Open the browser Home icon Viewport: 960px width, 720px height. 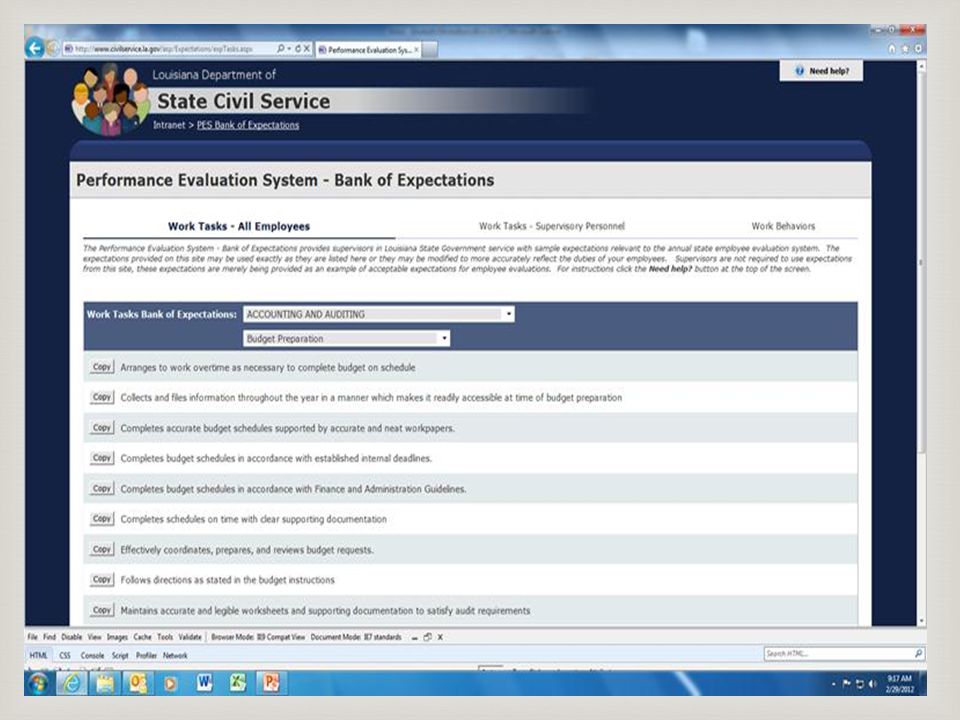pyautogui.click(x=891, y=48)
